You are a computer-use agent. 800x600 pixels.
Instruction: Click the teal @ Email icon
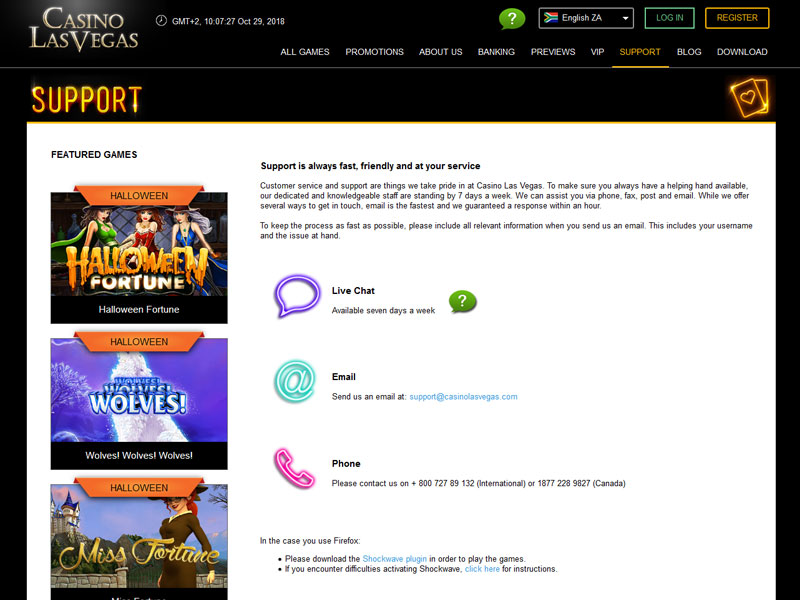(x=295, y=381)
